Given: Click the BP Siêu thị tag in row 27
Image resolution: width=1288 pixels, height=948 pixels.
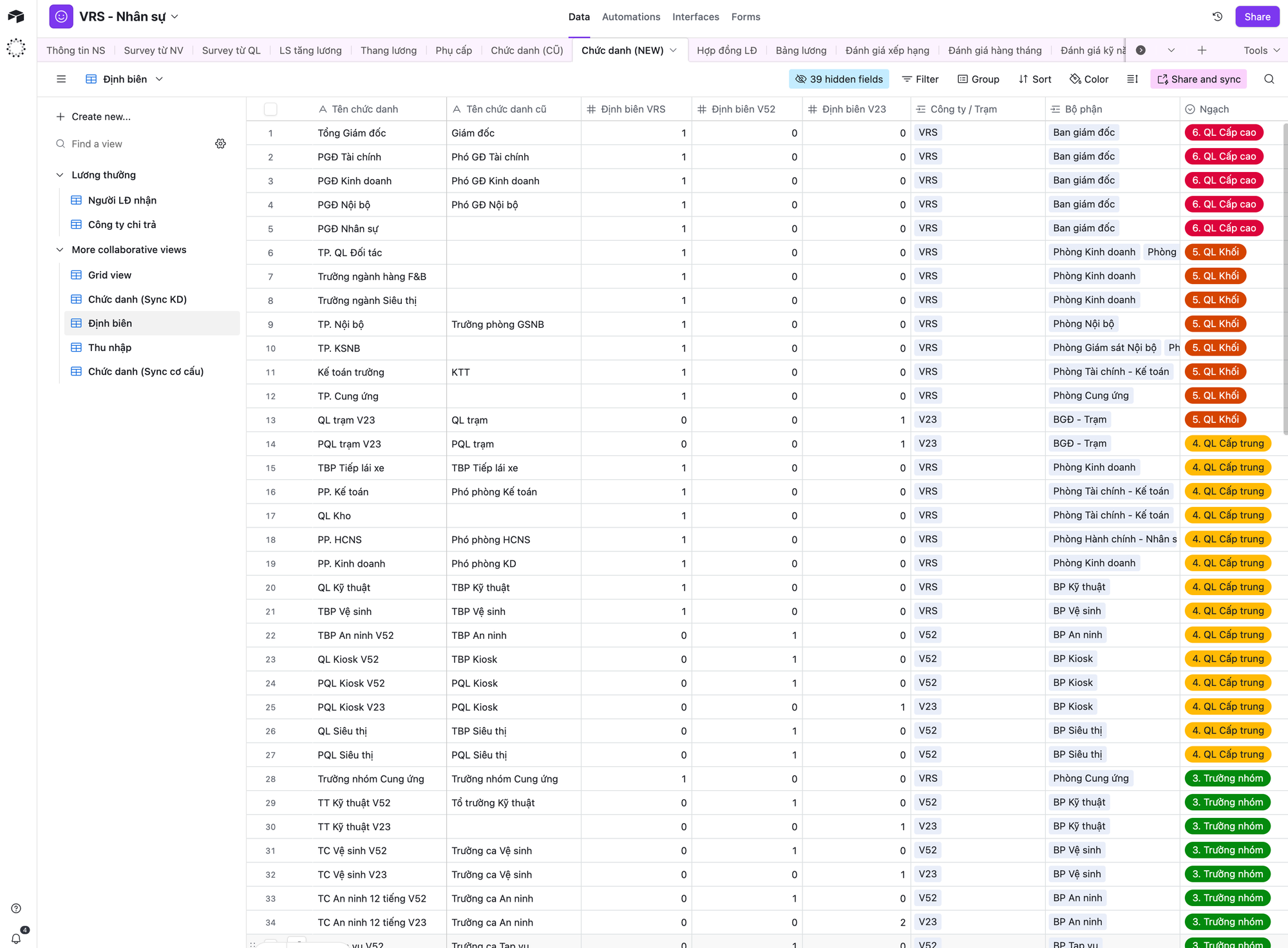Looking at the screenshot, I should coord(1077,754).
